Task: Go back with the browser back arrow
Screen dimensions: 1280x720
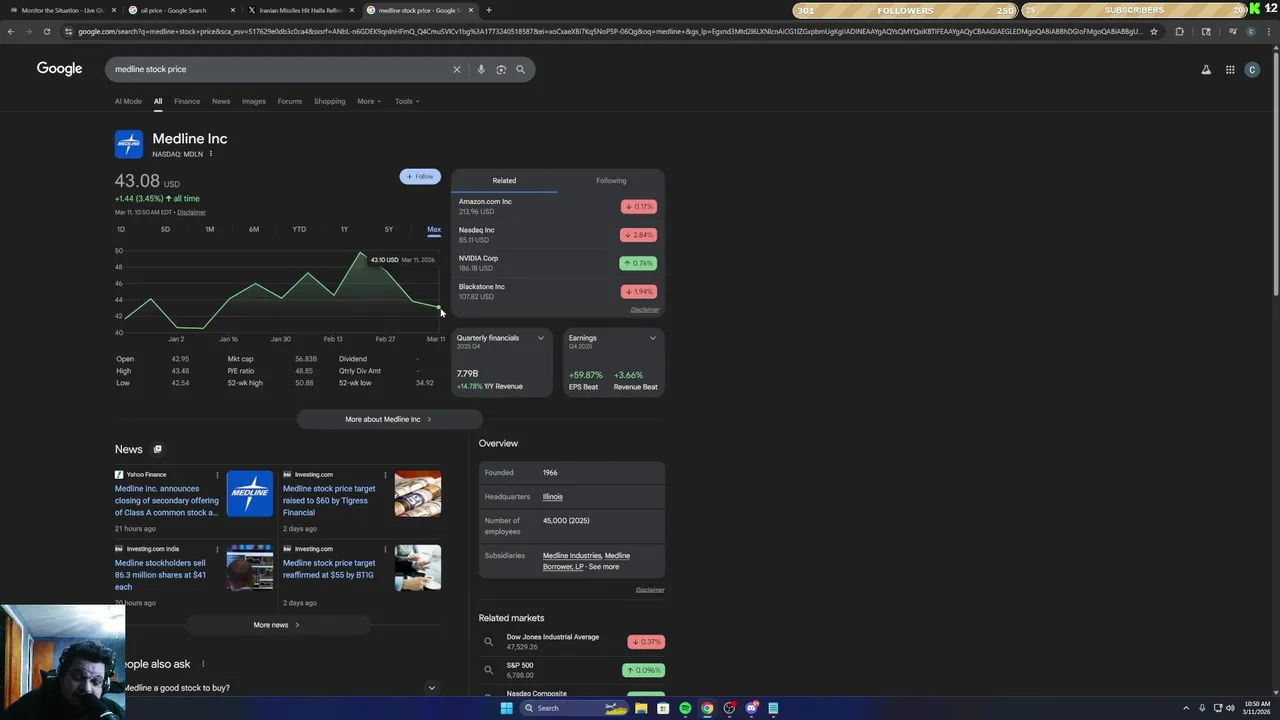Action: pyautogui.click(x=11, y=31)
